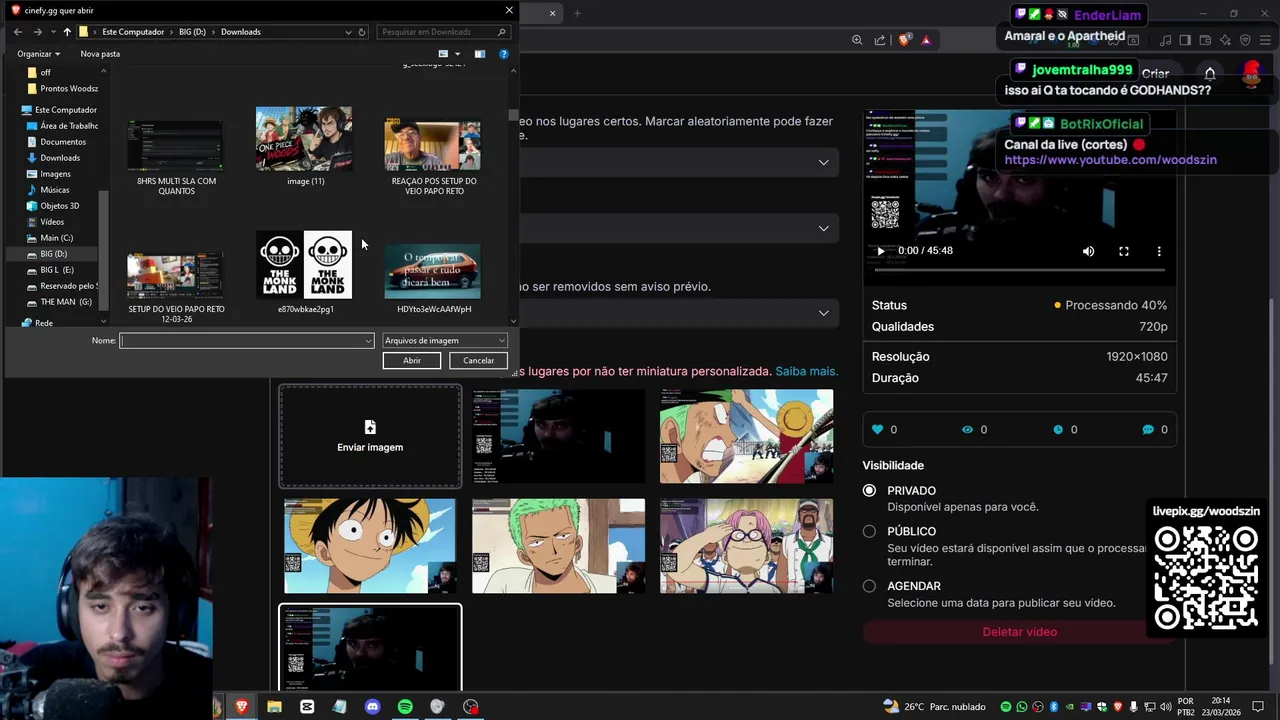Viewport: 1280px width, 720px height.
Task: Select AGENDAR visibility option
Action: (x=869, y=586)
